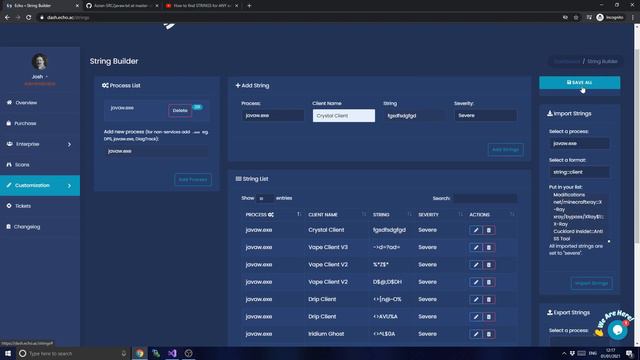Image resolution: width=640 pixels, height=360 pixels.
Task: Delete the Iridium Ghost row
Action: [x=489, y=334]
